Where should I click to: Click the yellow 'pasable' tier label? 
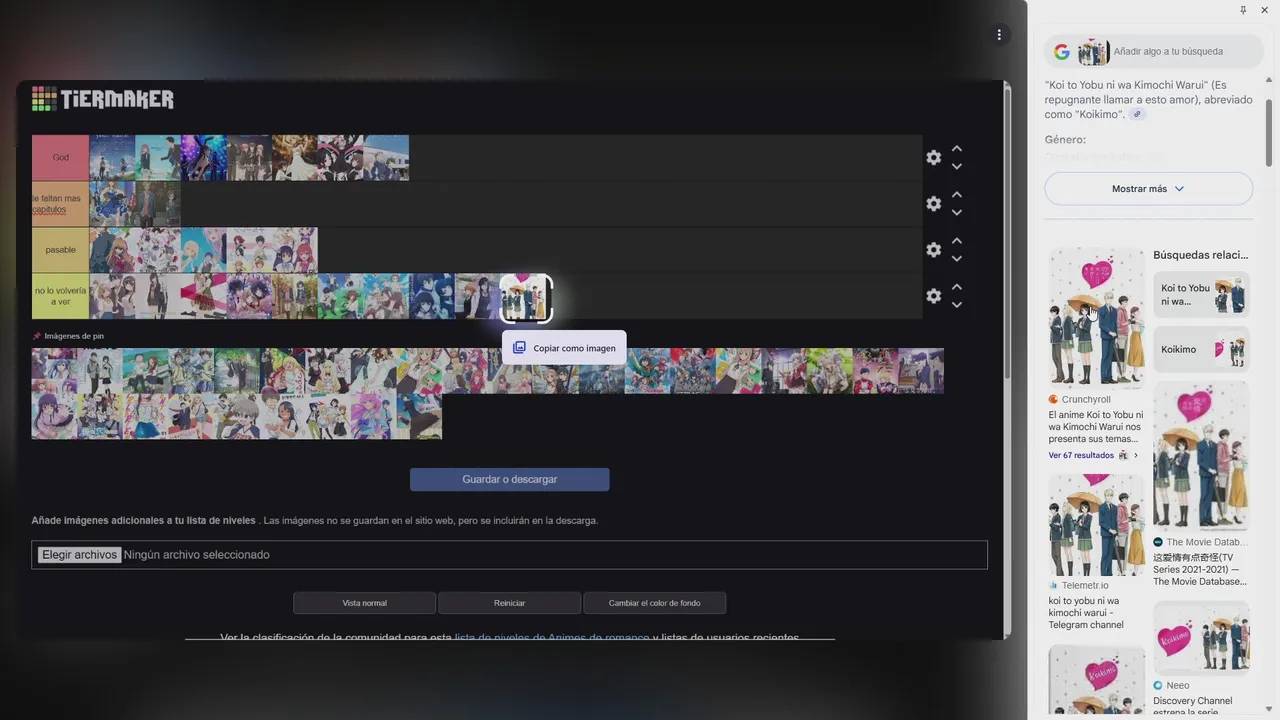tap(60, 250)
